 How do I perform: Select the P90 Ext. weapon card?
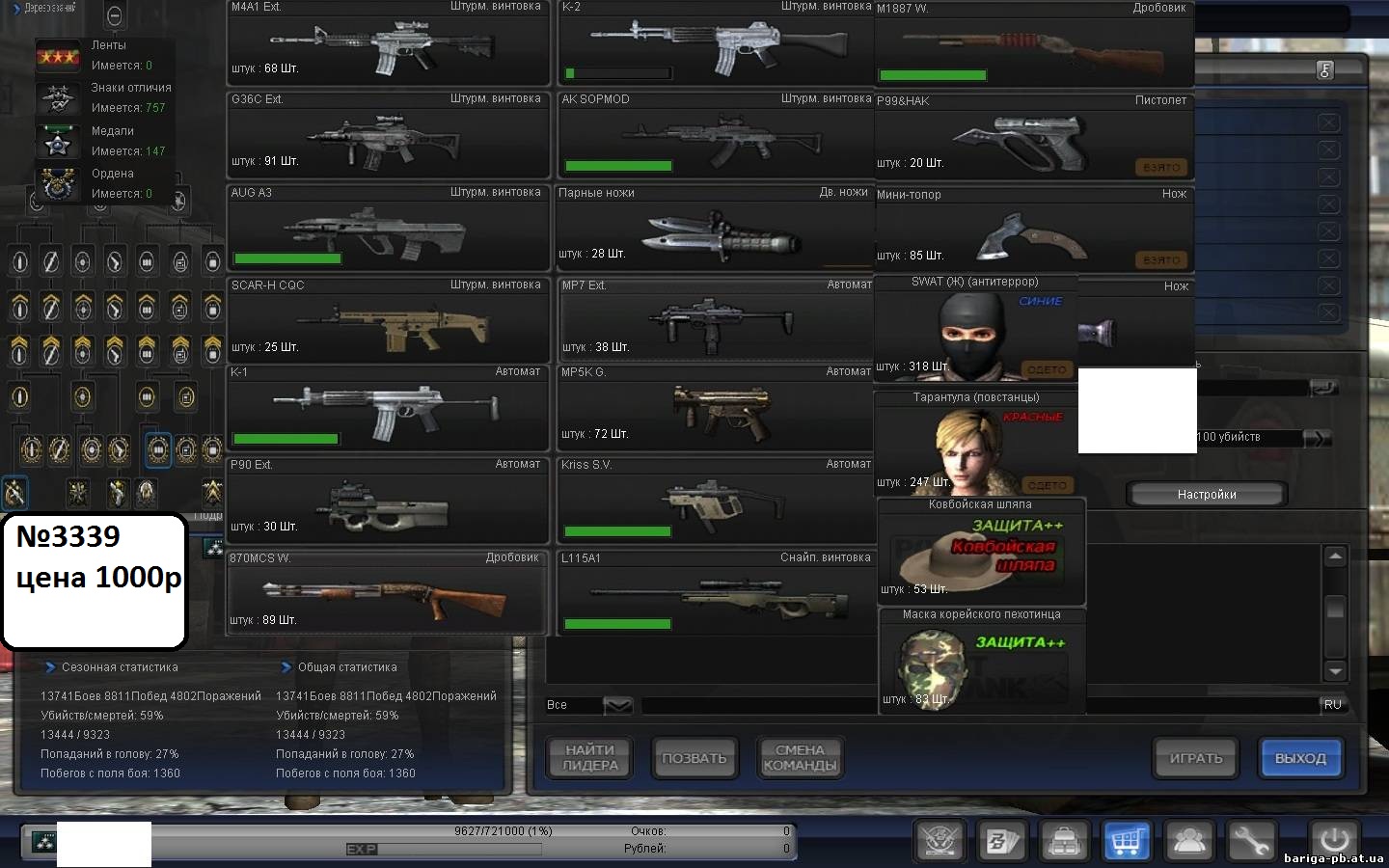pyautogui.click(x=388, y=501)
